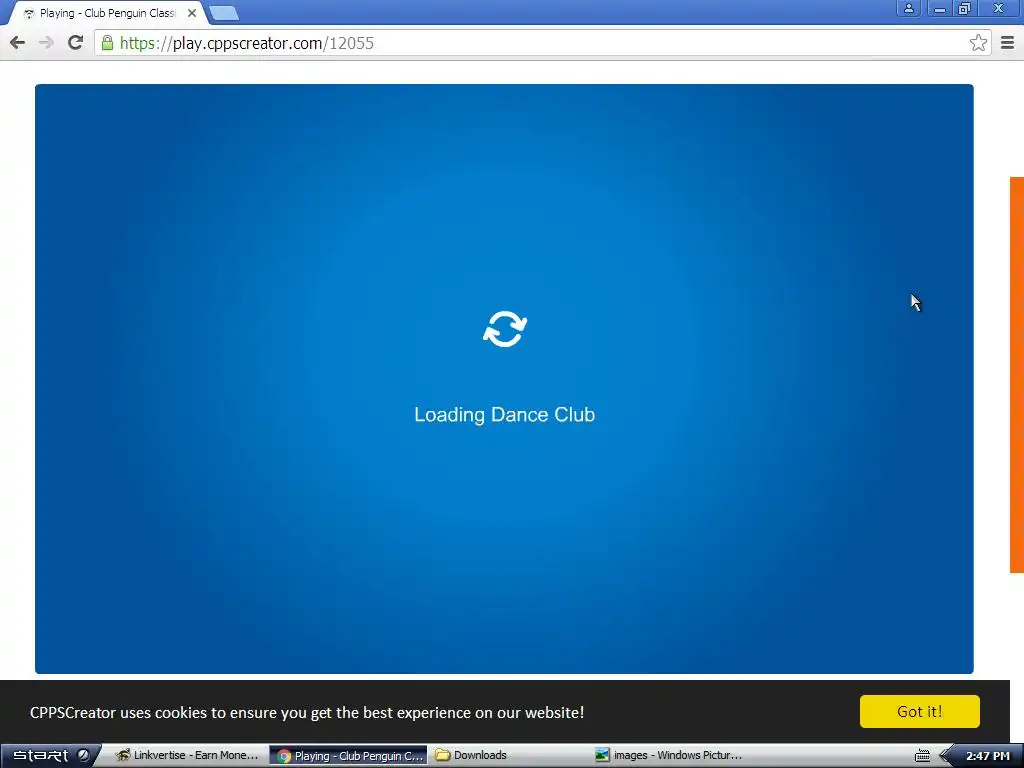Bookmark this page with the star
Image resolution: width=1024 pixels, height=768 pixels.
pos(978,43)
